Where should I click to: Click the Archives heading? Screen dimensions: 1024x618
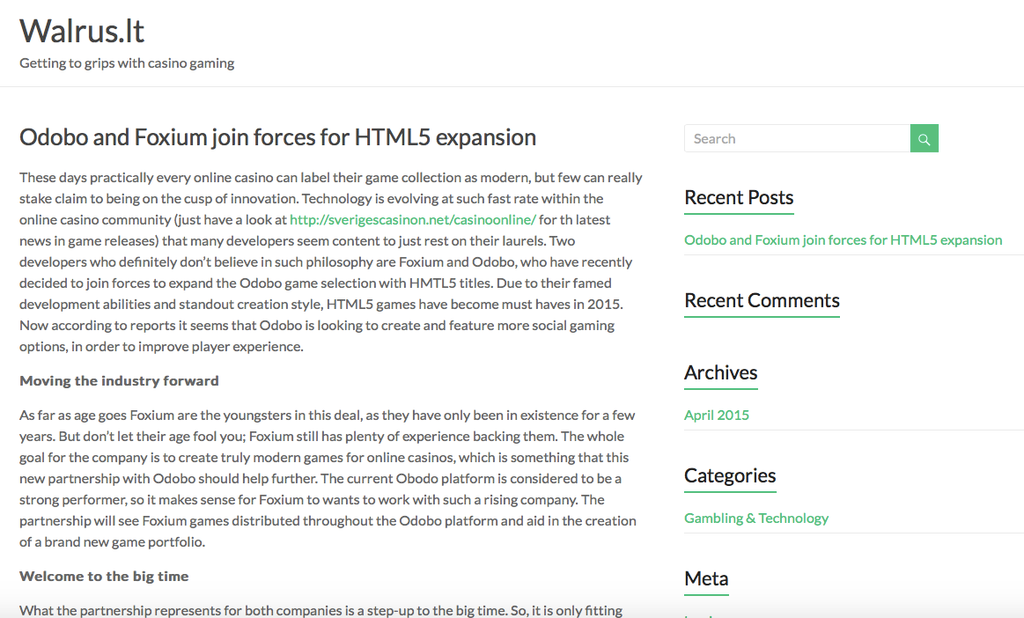click(721, 372)
